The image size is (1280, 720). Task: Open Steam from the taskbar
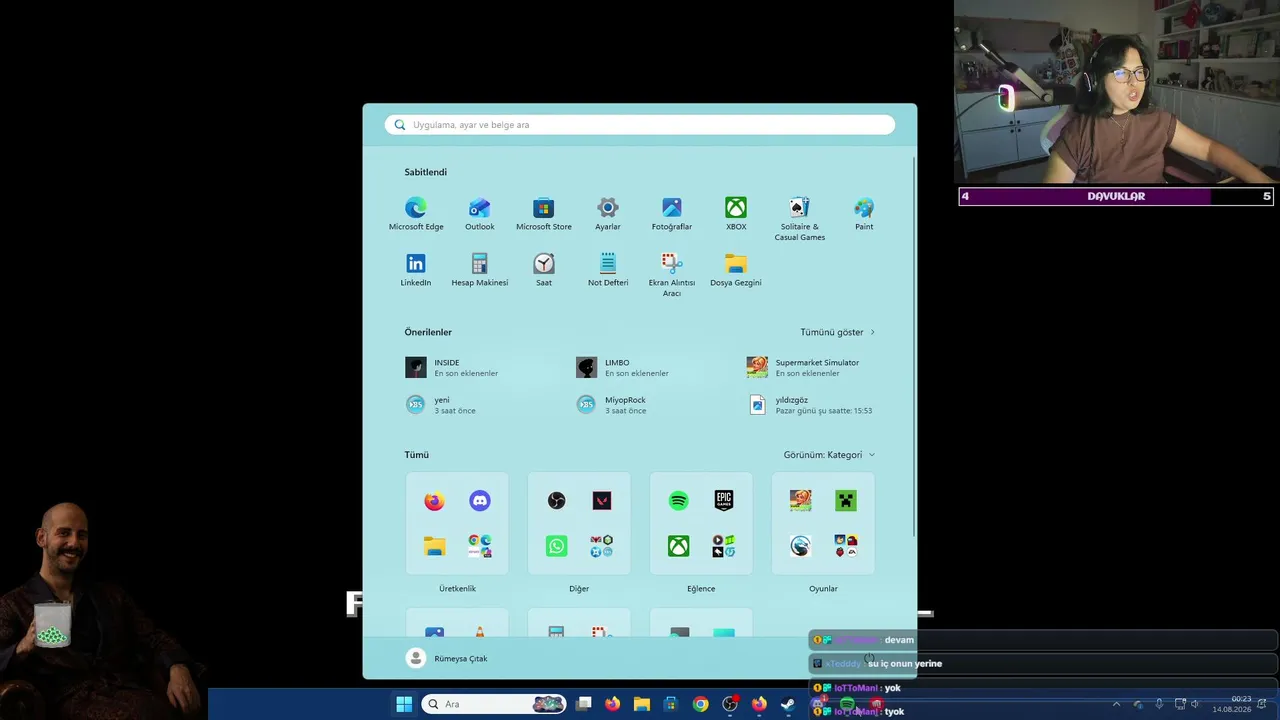tap(787, 704)
